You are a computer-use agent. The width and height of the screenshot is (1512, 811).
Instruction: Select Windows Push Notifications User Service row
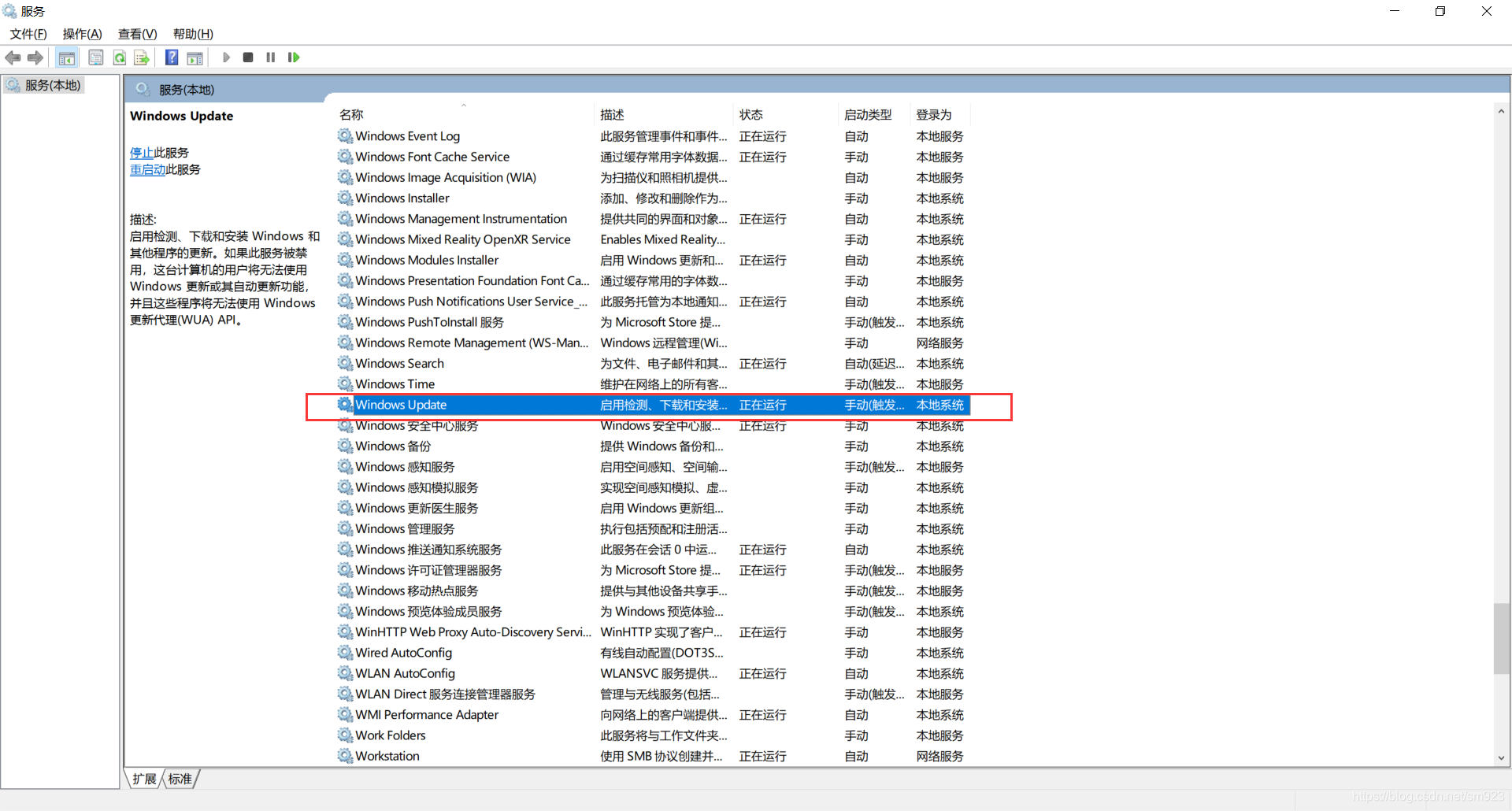point(653,302)
